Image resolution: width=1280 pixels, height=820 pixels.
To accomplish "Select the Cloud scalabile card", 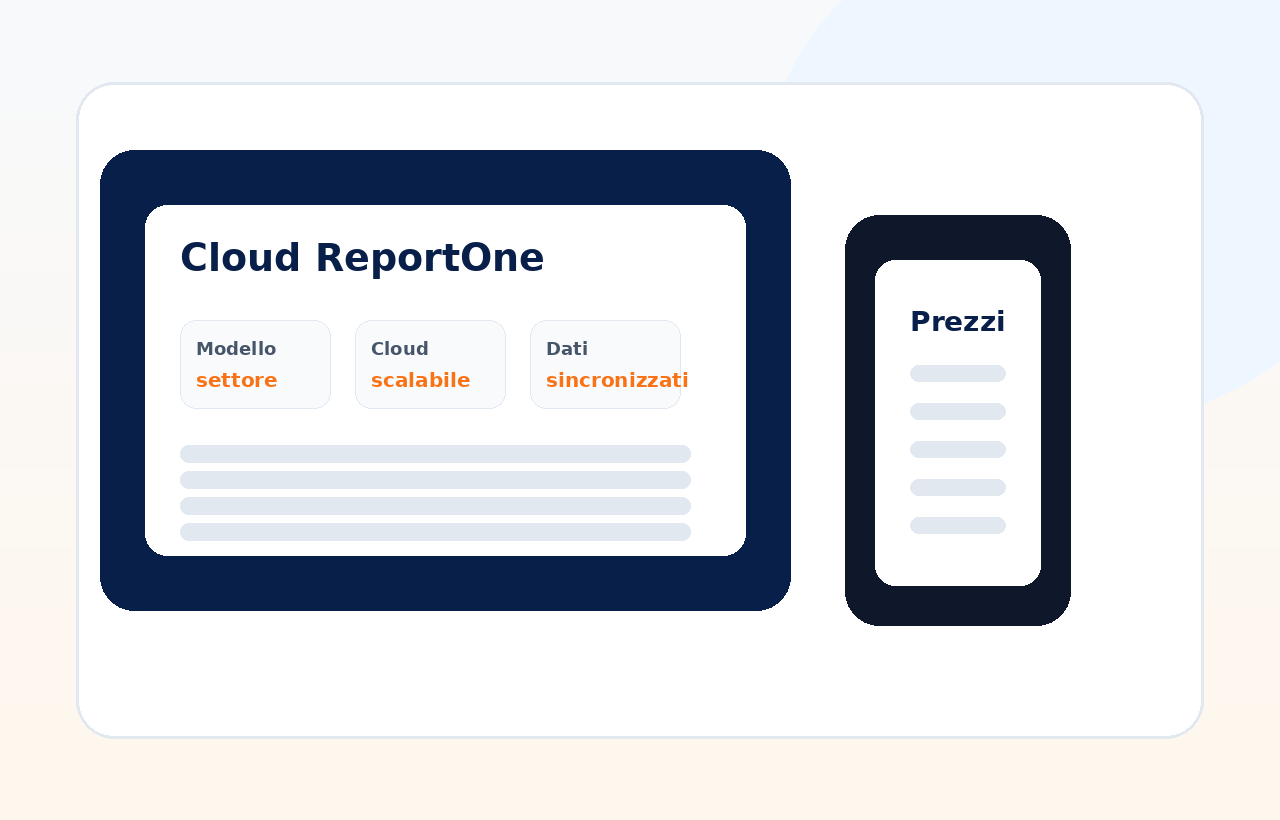I will [x=430, y=364].
